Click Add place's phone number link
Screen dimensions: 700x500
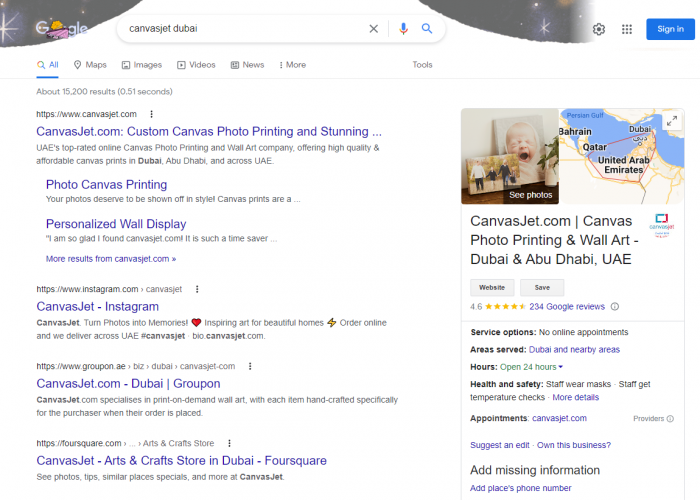tap(521, 488)
